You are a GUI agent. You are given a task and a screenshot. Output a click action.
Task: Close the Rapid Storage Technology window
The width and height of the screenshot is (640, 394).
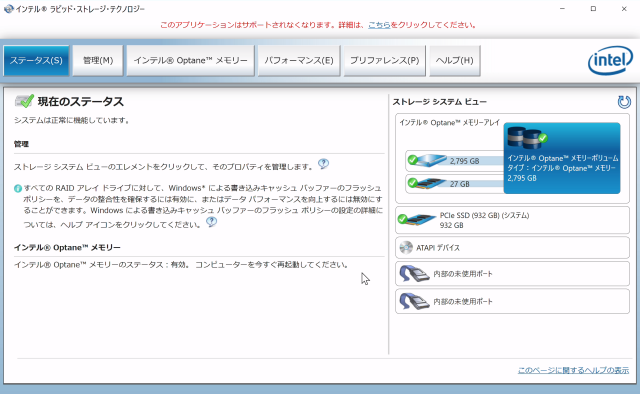tap(624, 9)
